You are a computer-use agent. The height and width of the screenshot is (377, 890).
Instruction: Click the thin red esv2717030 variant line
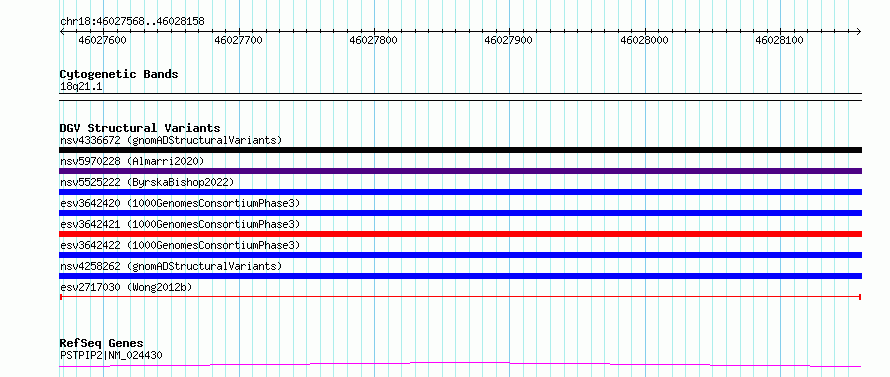(x=461, y=297)
